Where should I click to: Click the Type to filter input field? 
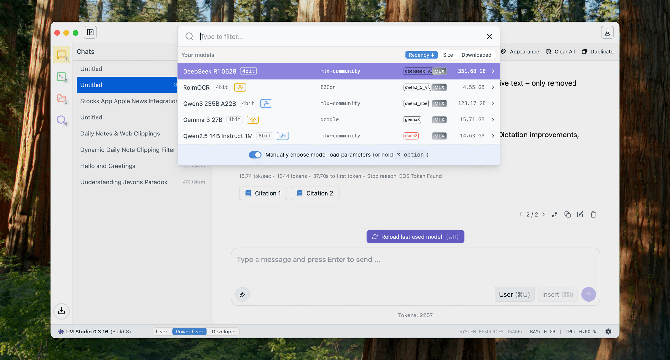[340, 36]
